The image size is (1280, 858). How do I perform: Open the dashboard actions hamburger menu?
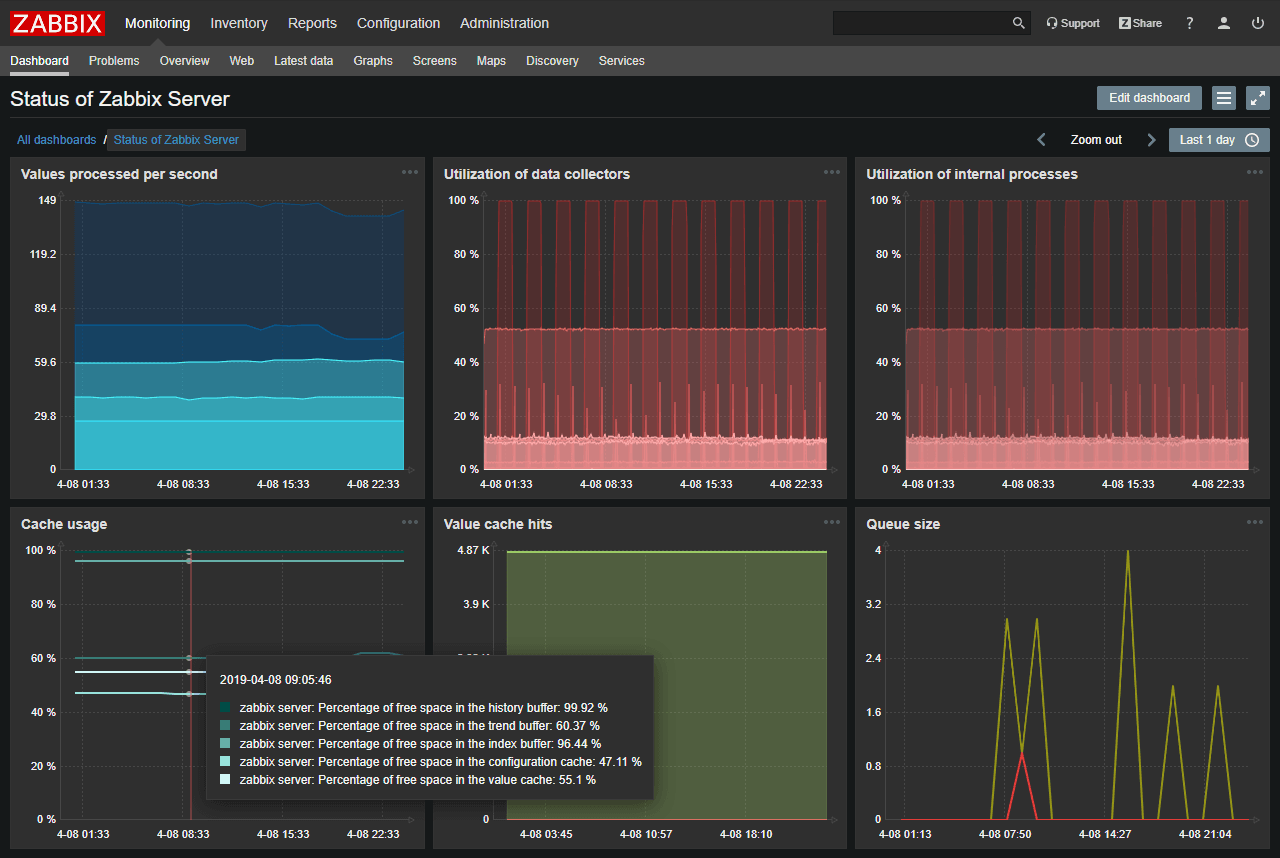tap(1223, 98)
